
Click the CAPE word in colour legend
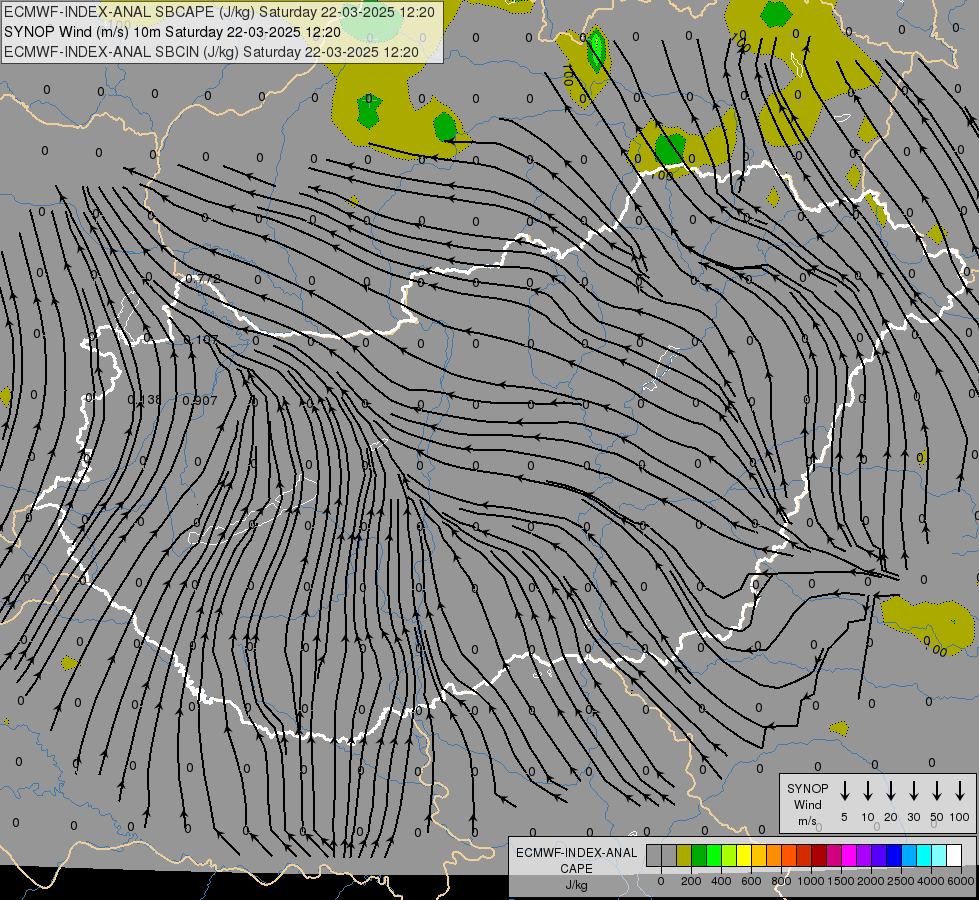tap(576, 869)
